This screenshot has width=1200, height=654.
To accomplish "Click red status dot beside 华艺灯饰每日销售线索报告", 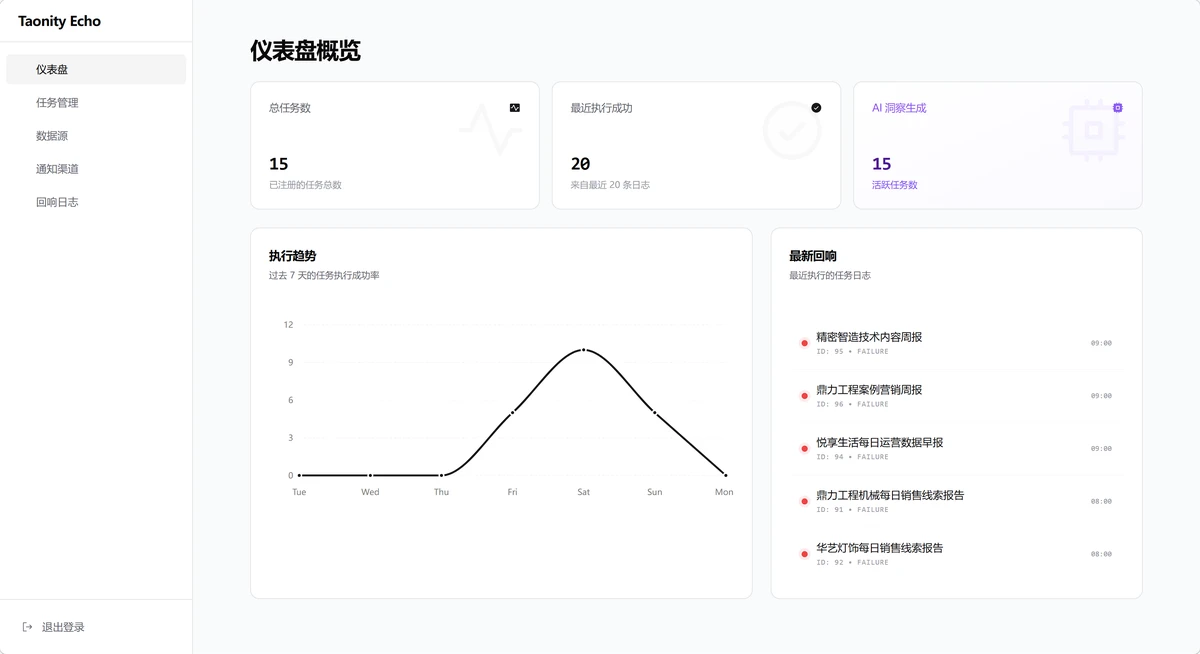I will [804, 554].
